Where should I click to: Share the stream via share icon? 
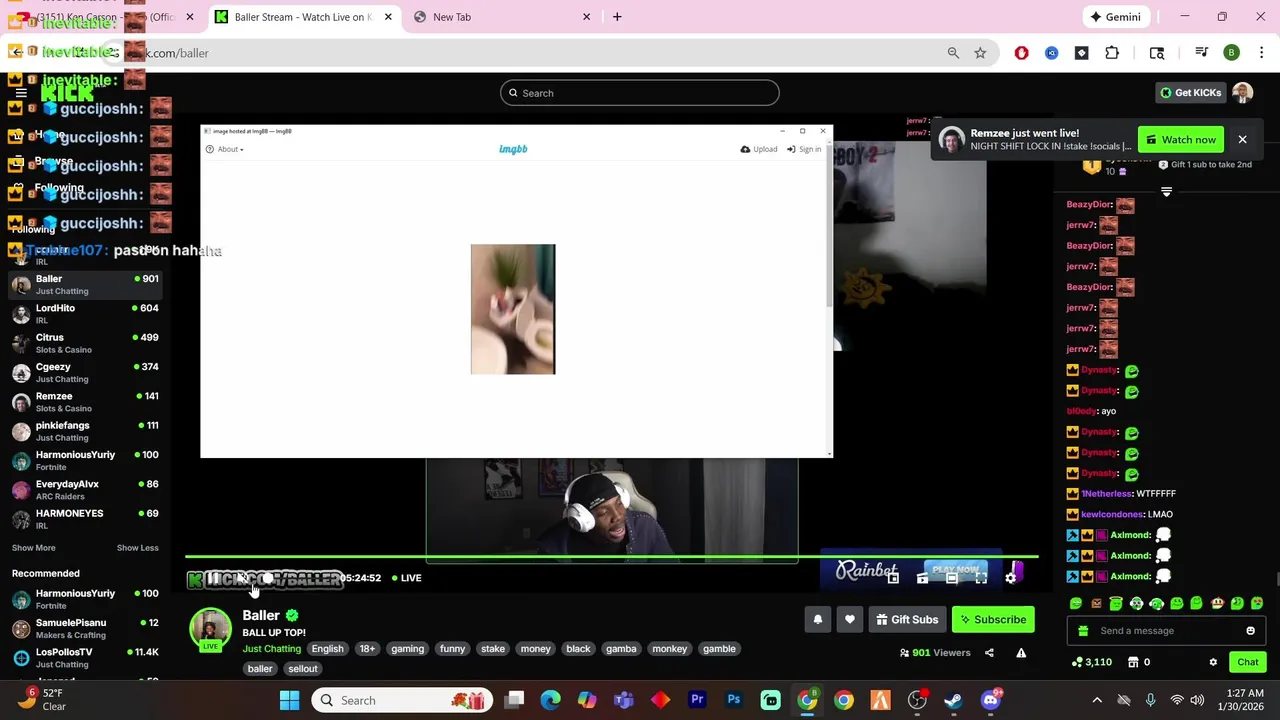tap(989, 653)
